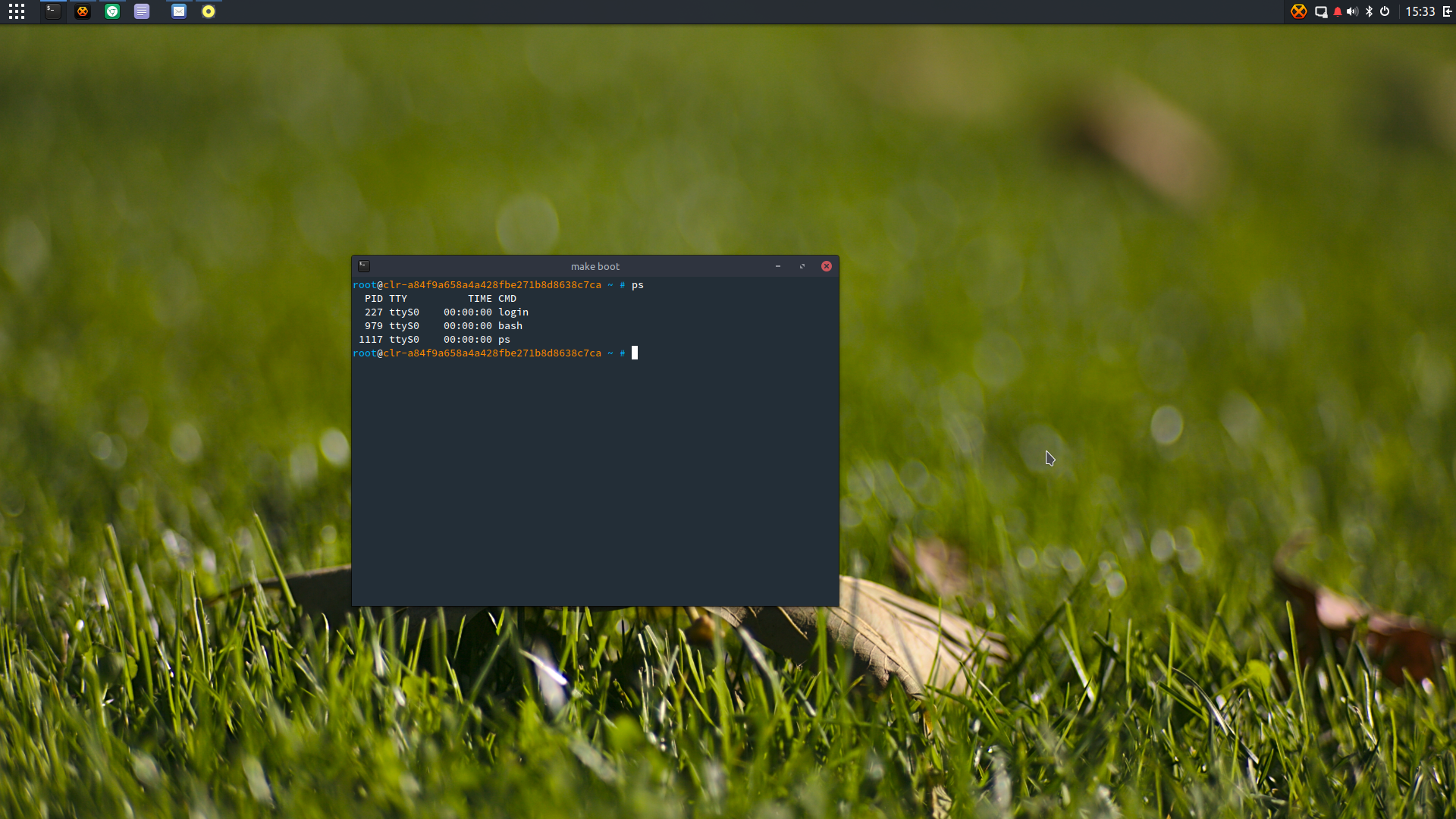This screenshot has height=819, width=1456.
Task: Launch the green Chromium browser icon
Action: pos(112,11)
